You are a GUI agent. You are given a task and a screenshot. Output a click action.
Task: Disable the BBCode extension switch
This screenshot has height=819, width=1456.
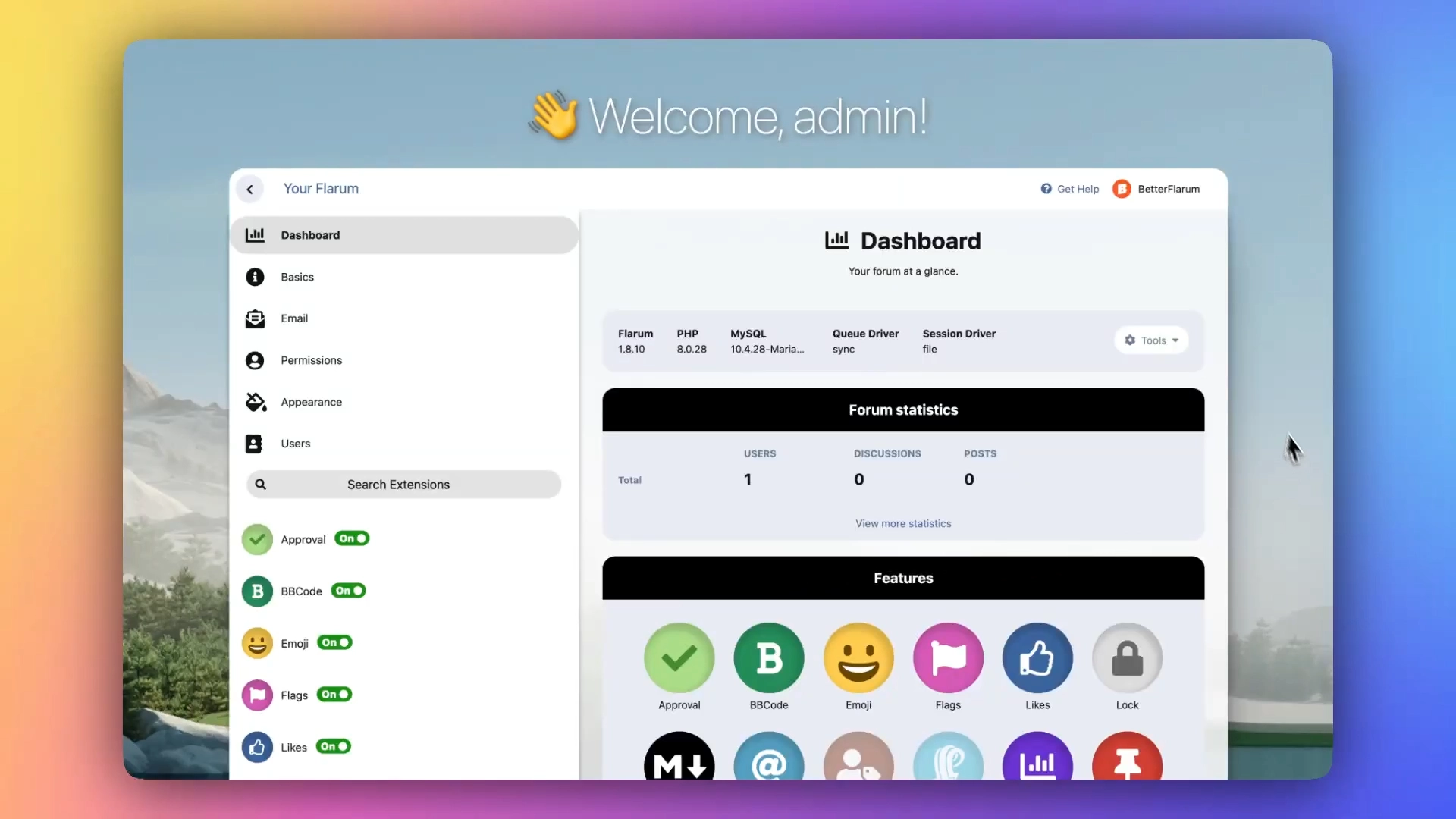click(347, 591)
